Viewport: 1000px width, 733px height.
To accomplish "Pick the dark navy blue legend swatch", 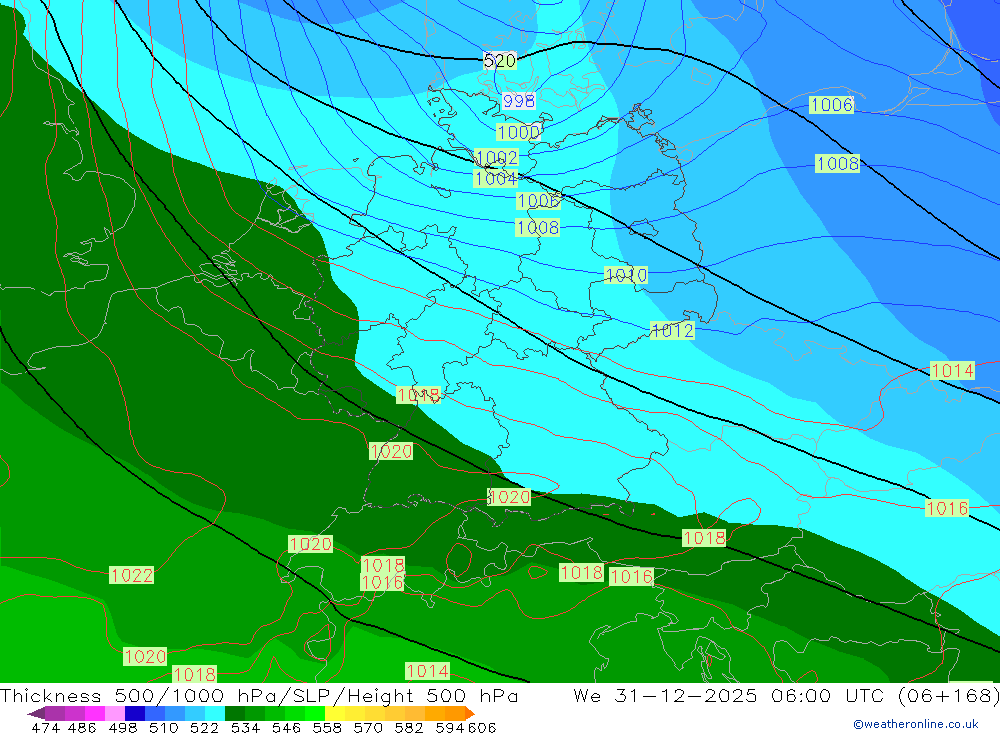I will coord(135,713).
